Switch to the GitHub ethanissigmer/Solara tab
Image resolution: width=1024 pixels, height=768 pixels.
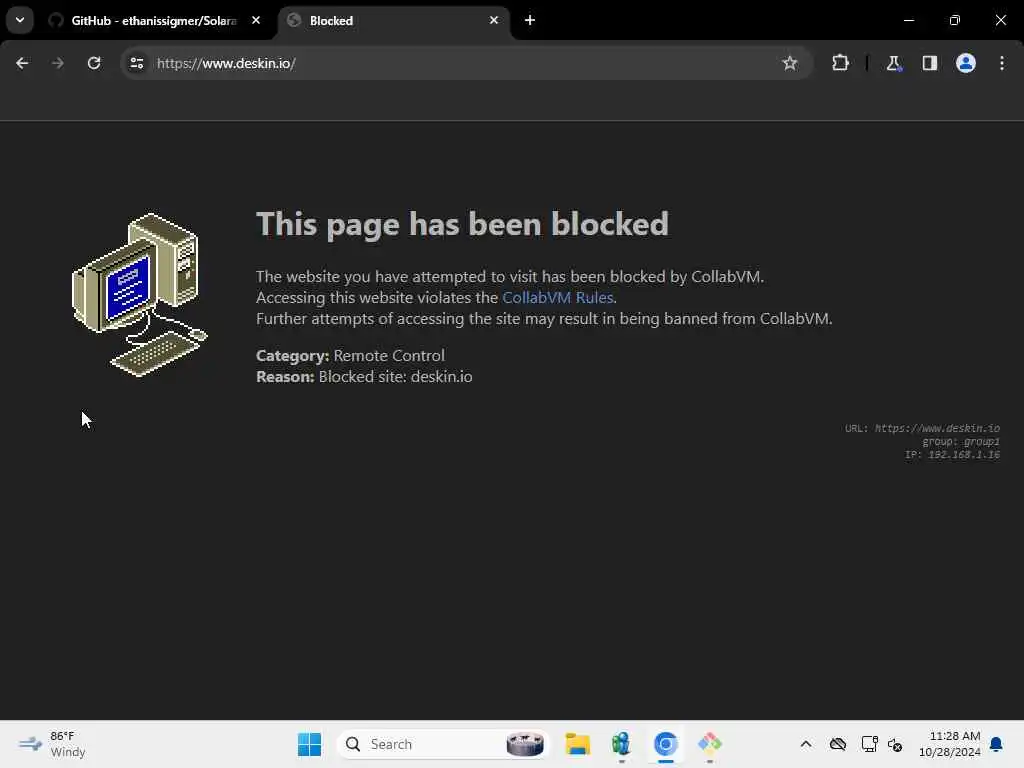[154, 21]
